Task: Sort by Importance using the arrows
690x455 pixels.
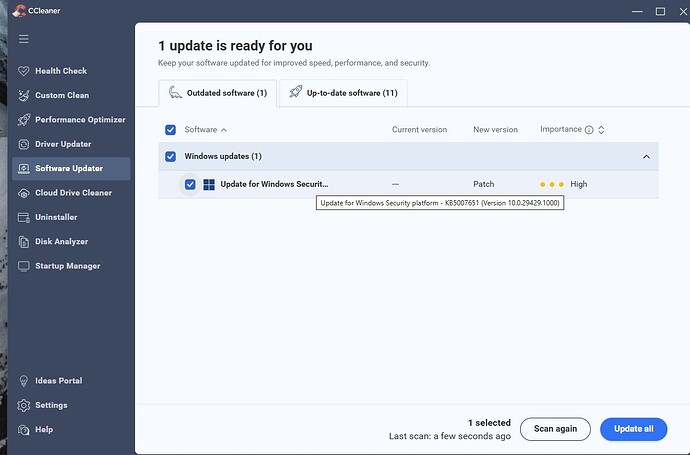Action: (x=601, y=130)
